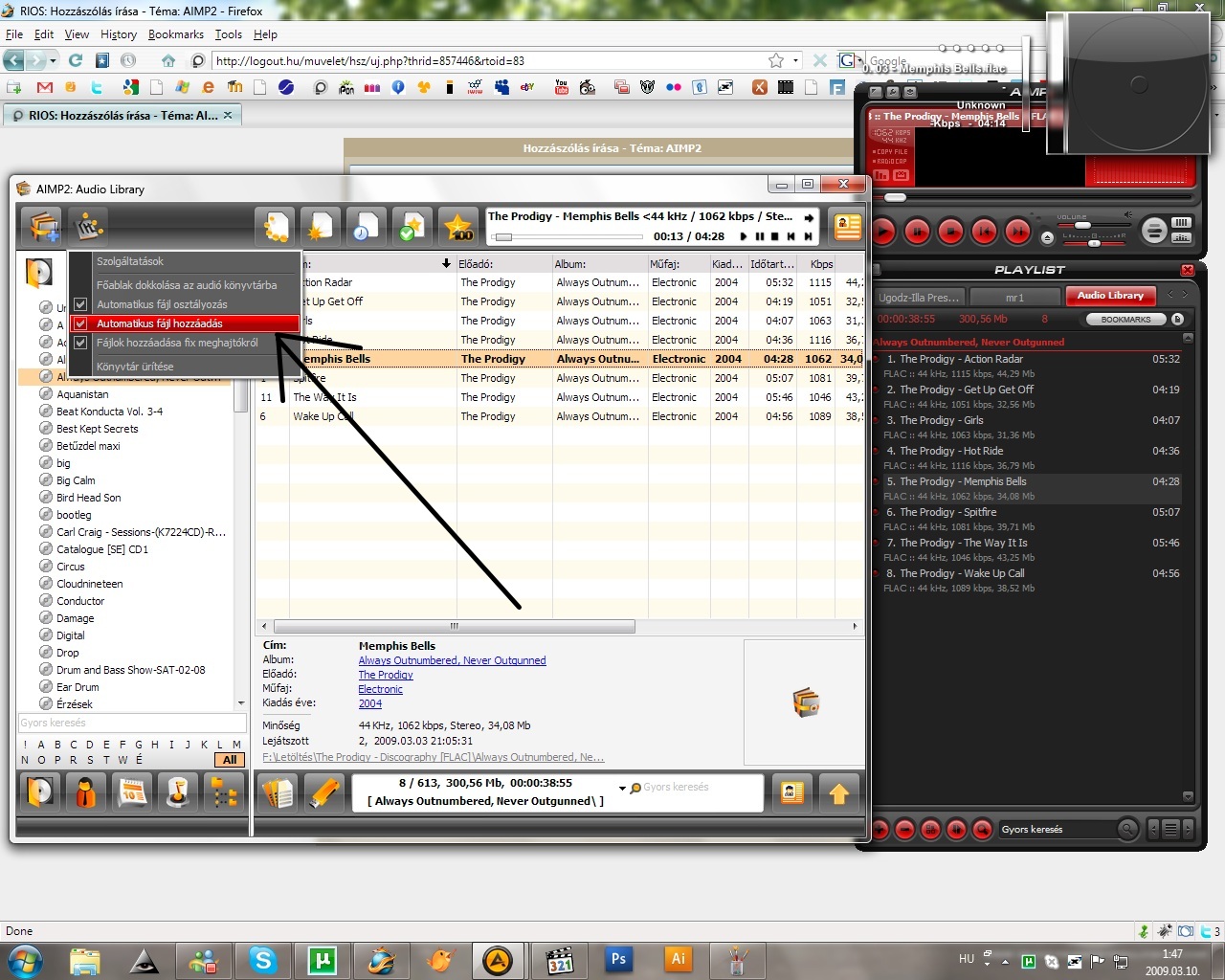Open The Prodigy artist link

[386, 675]
